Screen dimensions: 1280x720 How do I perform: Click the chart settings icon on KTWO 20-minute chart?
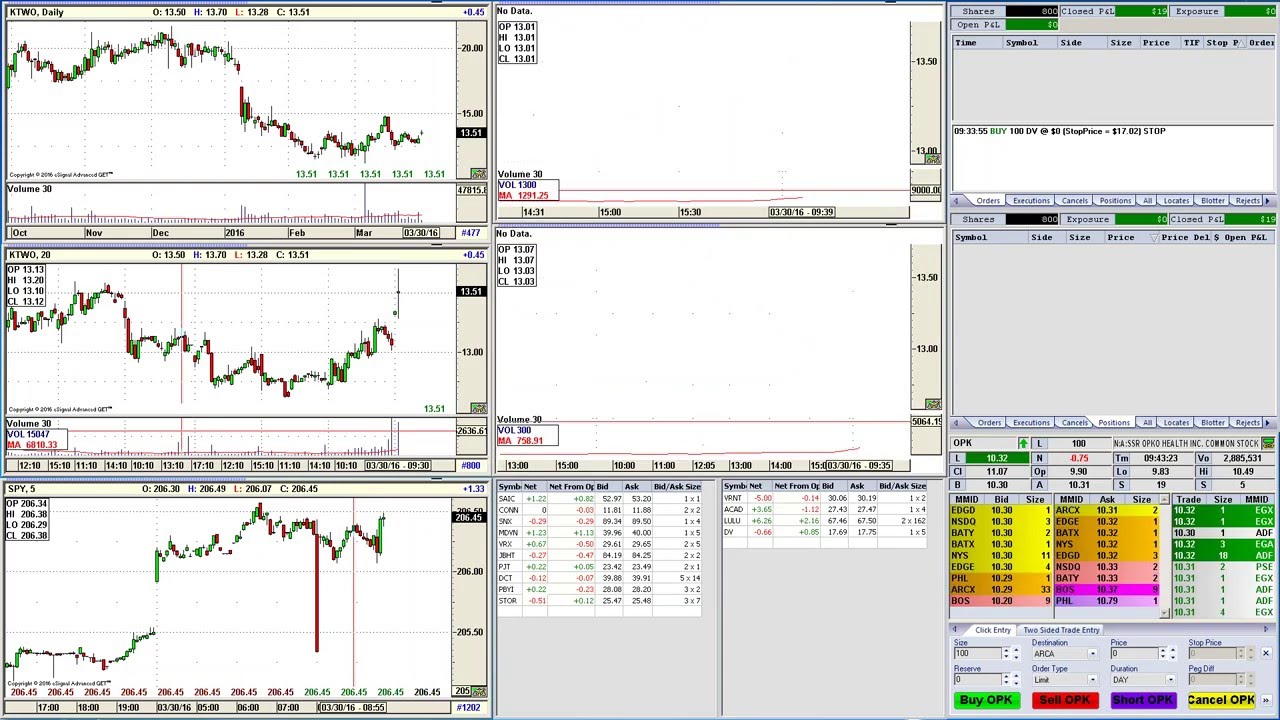coord(478,408)
